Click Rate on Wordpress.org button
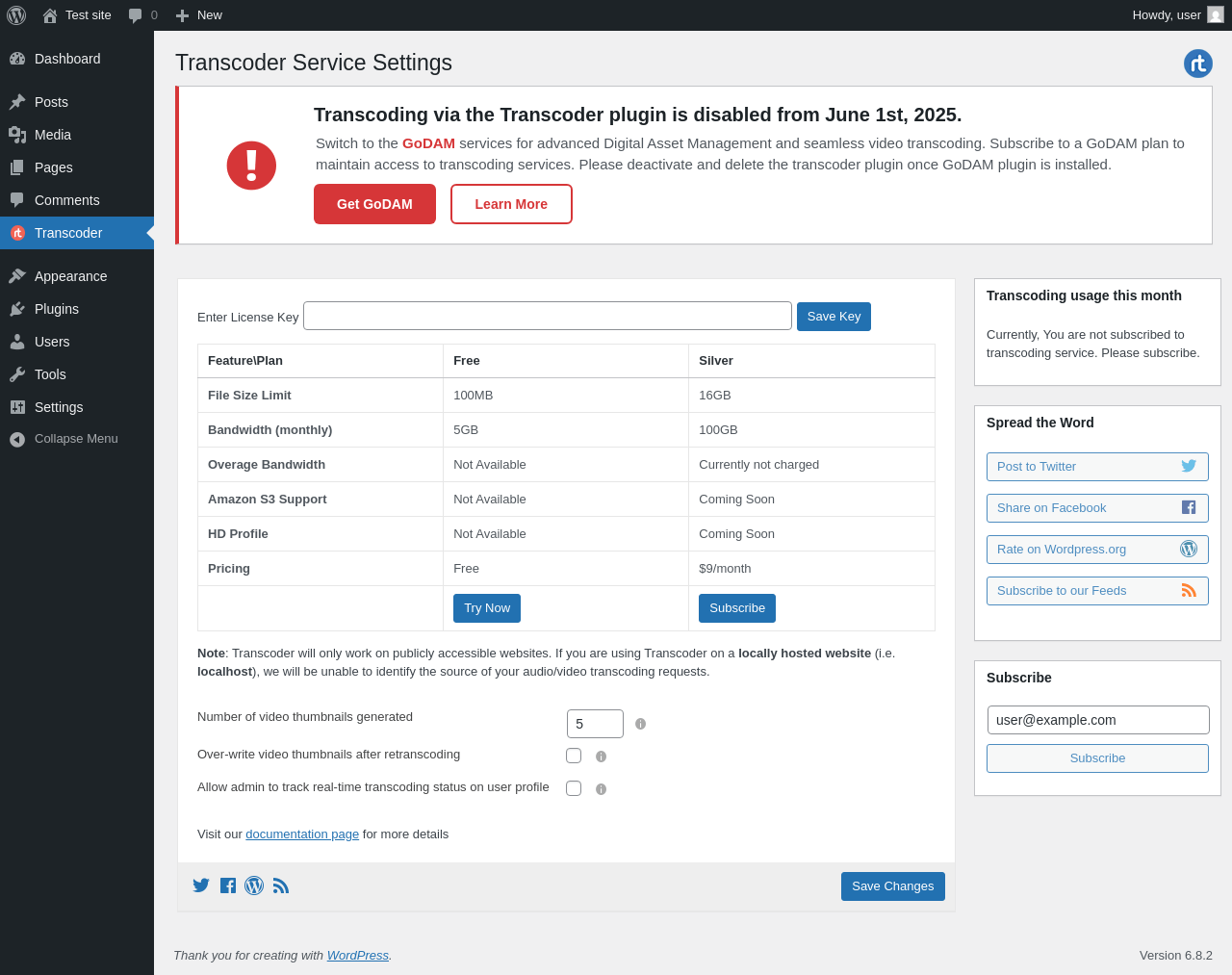The image size is (1232, 975). (1097, 550)
